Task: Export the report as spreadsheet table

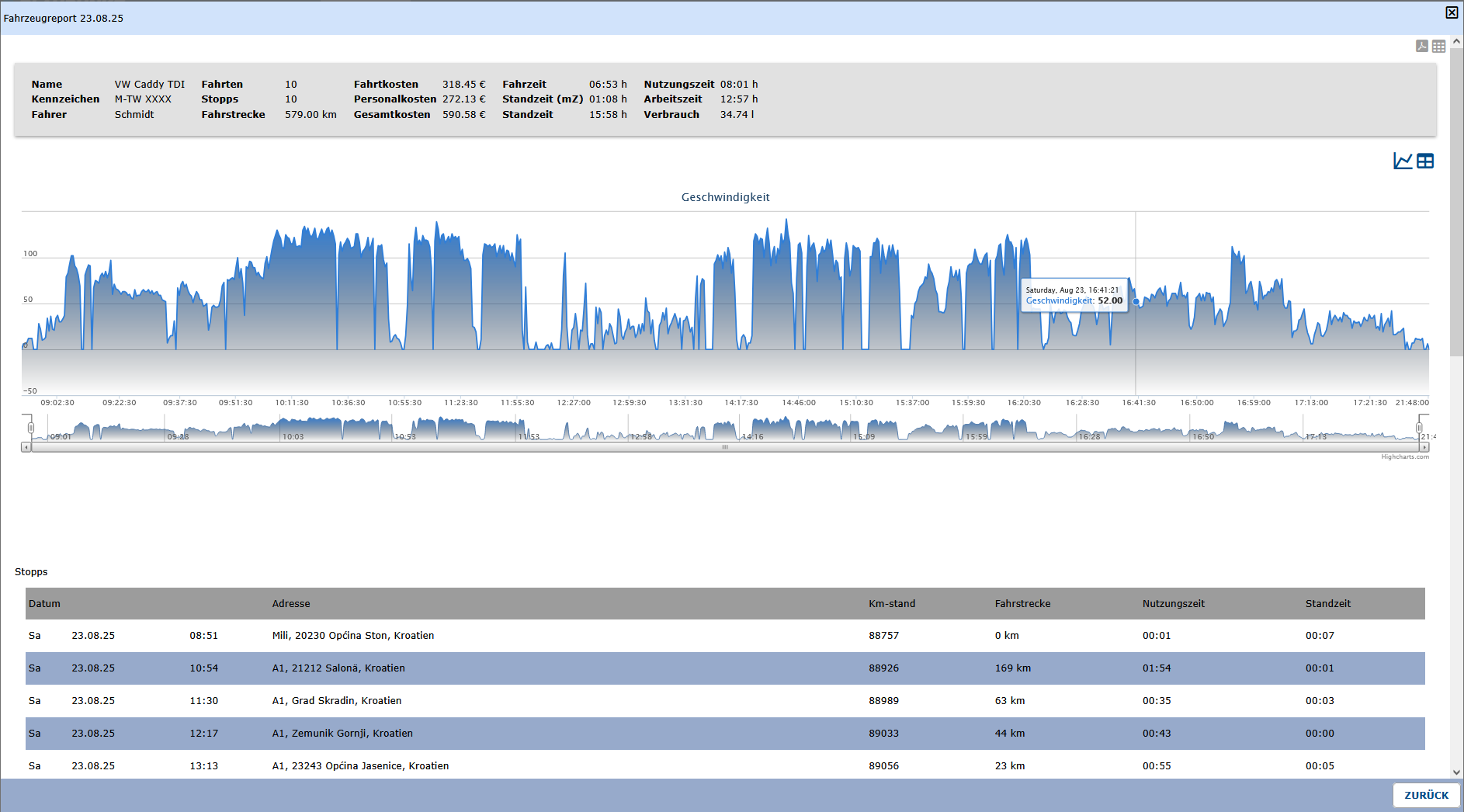Action: point(1438,47)
